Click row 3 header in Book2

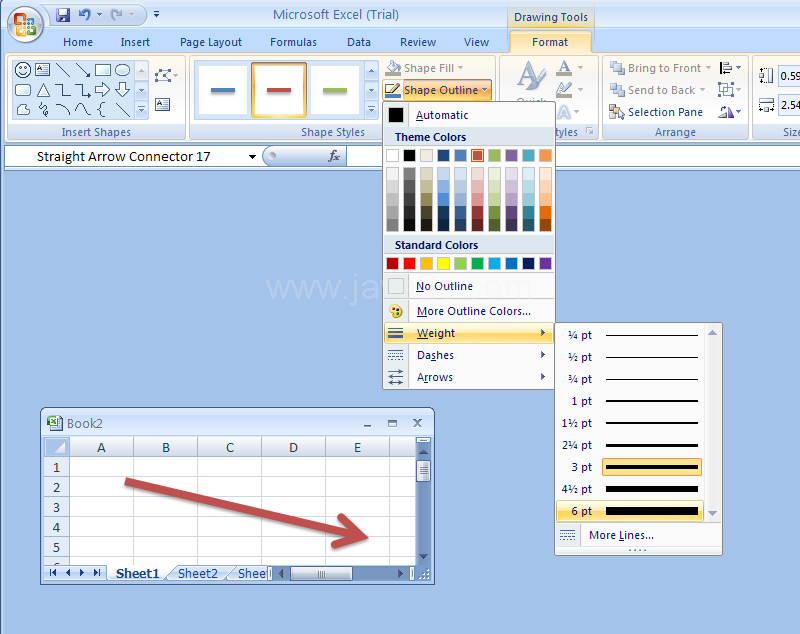57,508
